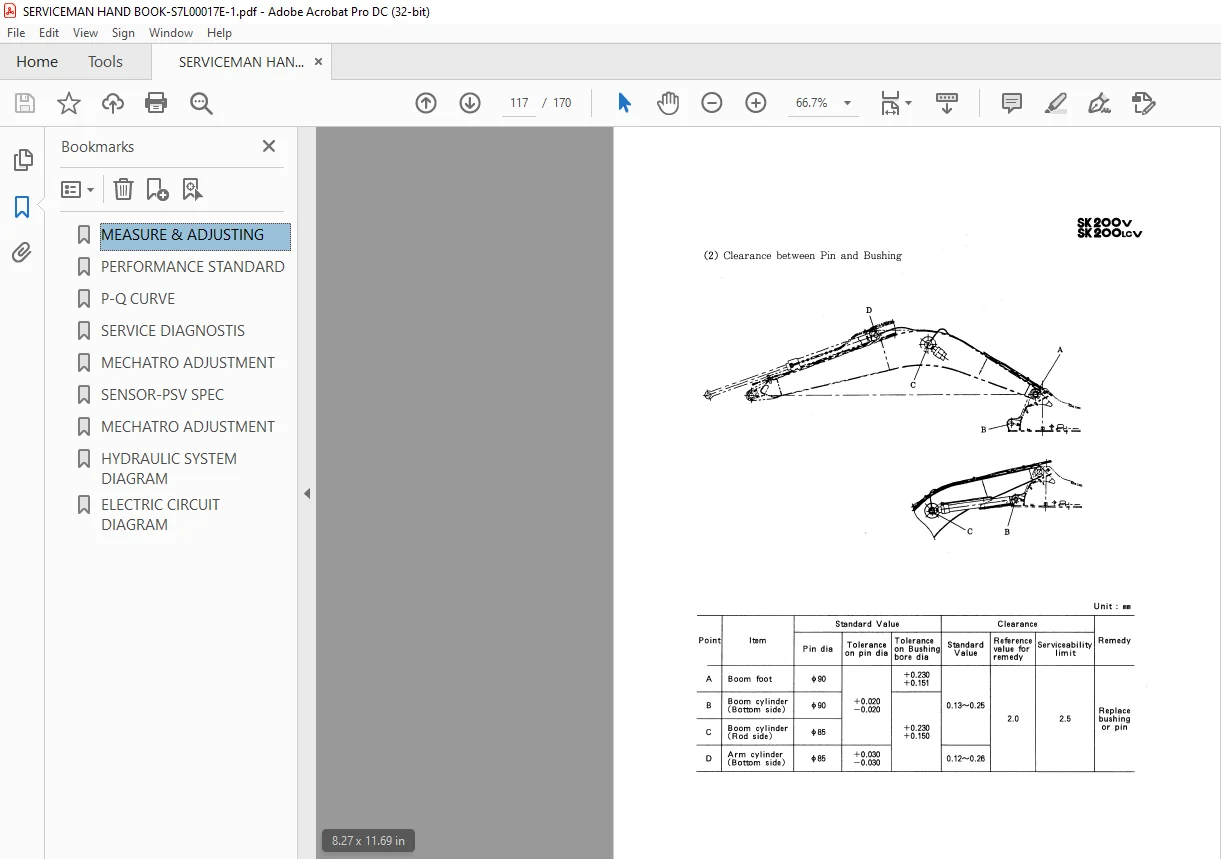The height and width of the screenshot is (859, 1221).
Task: Add new bookmark icon
Action: coord(157,189)
